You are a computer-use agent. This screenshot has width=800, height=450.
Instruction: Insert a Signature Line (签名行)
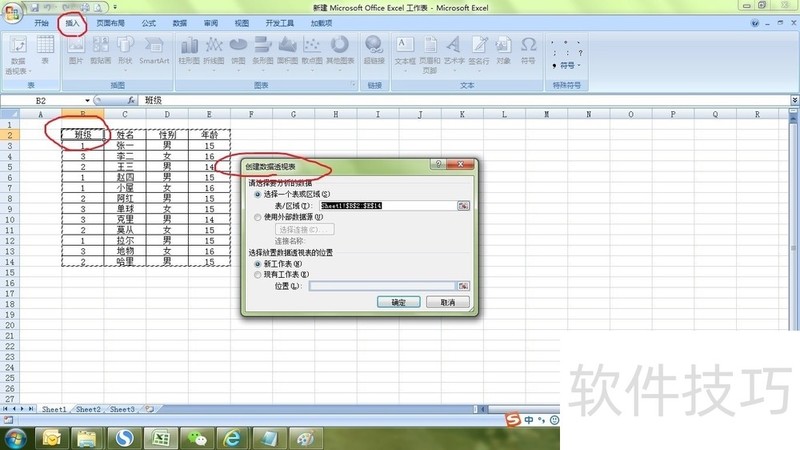click(479, 50)
